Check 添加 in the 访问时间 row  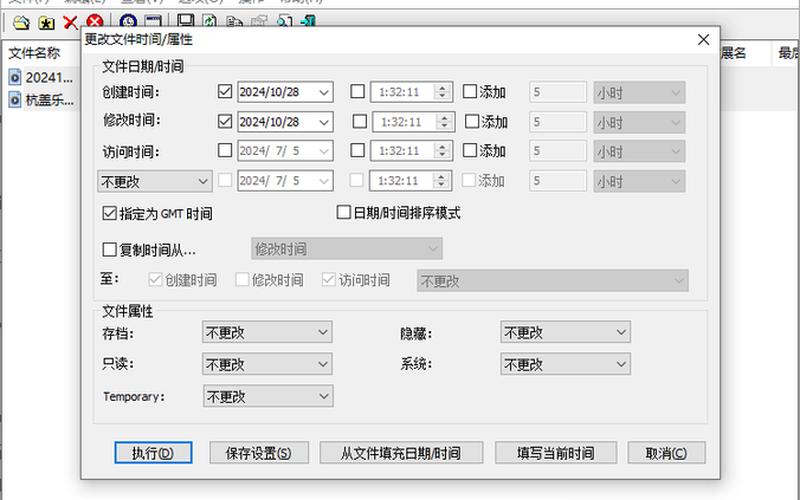point(484,151)
